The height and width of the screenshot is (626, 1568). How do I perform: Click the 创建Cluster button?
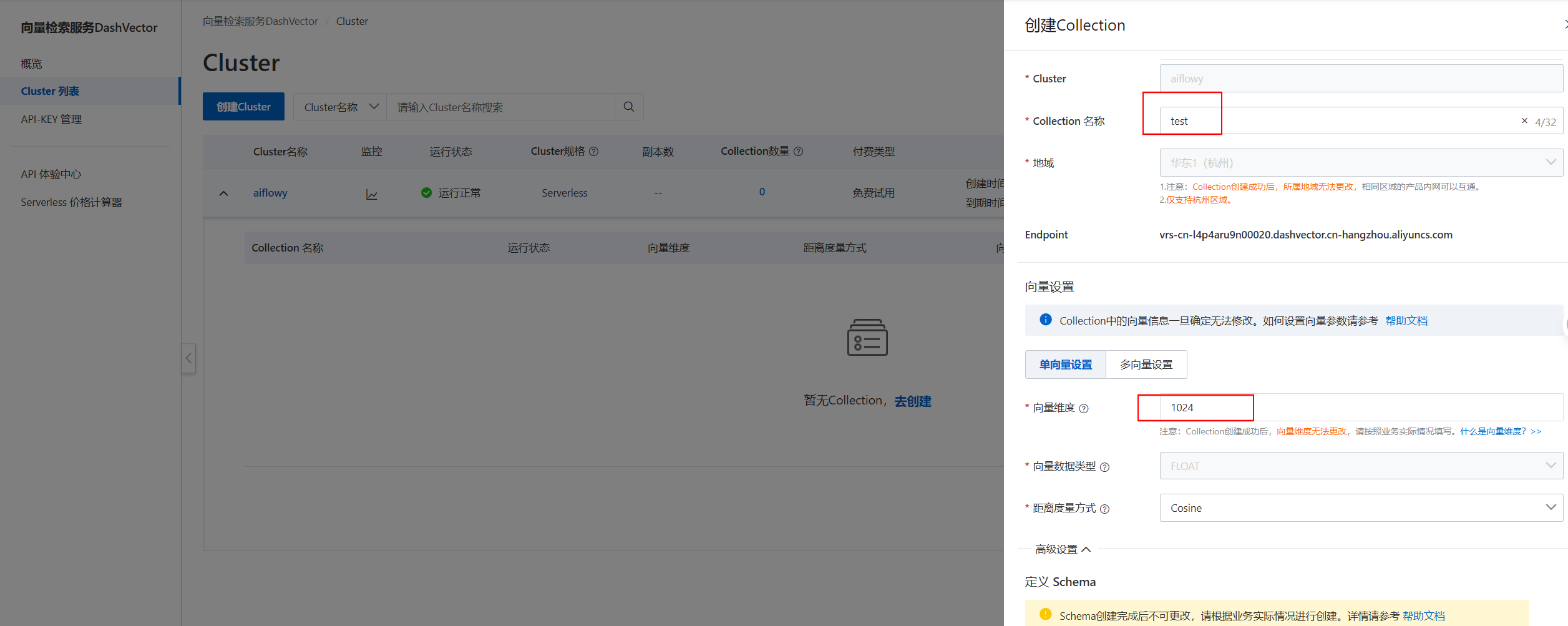coord(243,107)
